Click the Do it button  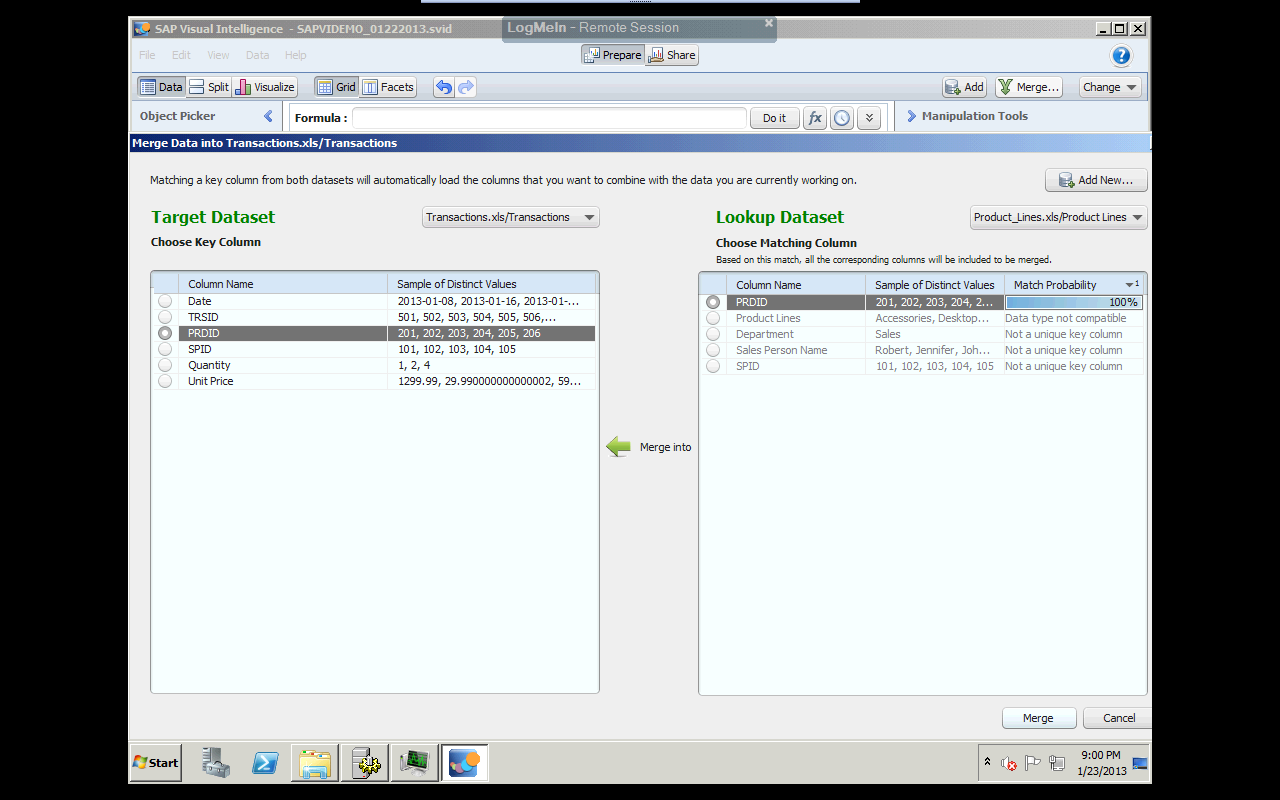coord(775,118)
